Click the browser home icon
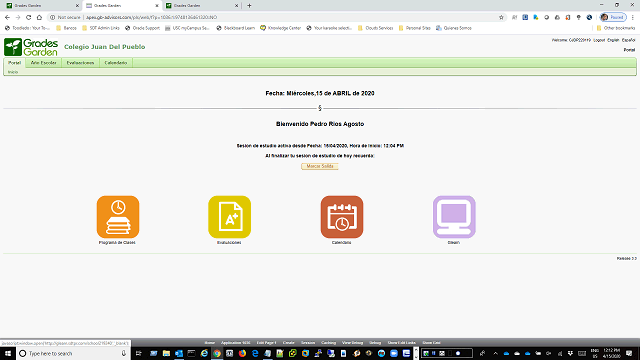 pos(39,18)
